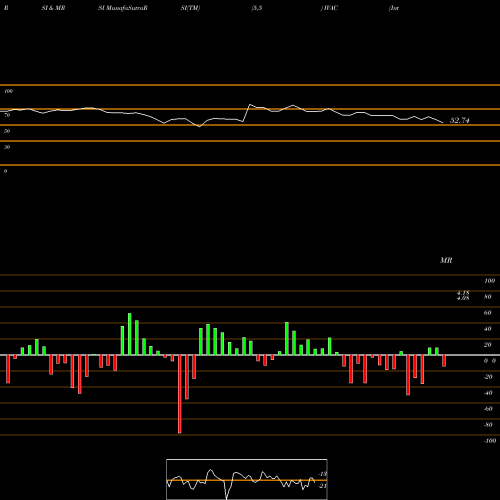Image resolution: width=500 pixels, height=500 pixels.
Task: Click the 'SI MunafaSutraR' header text
Action: click(123, 8)
